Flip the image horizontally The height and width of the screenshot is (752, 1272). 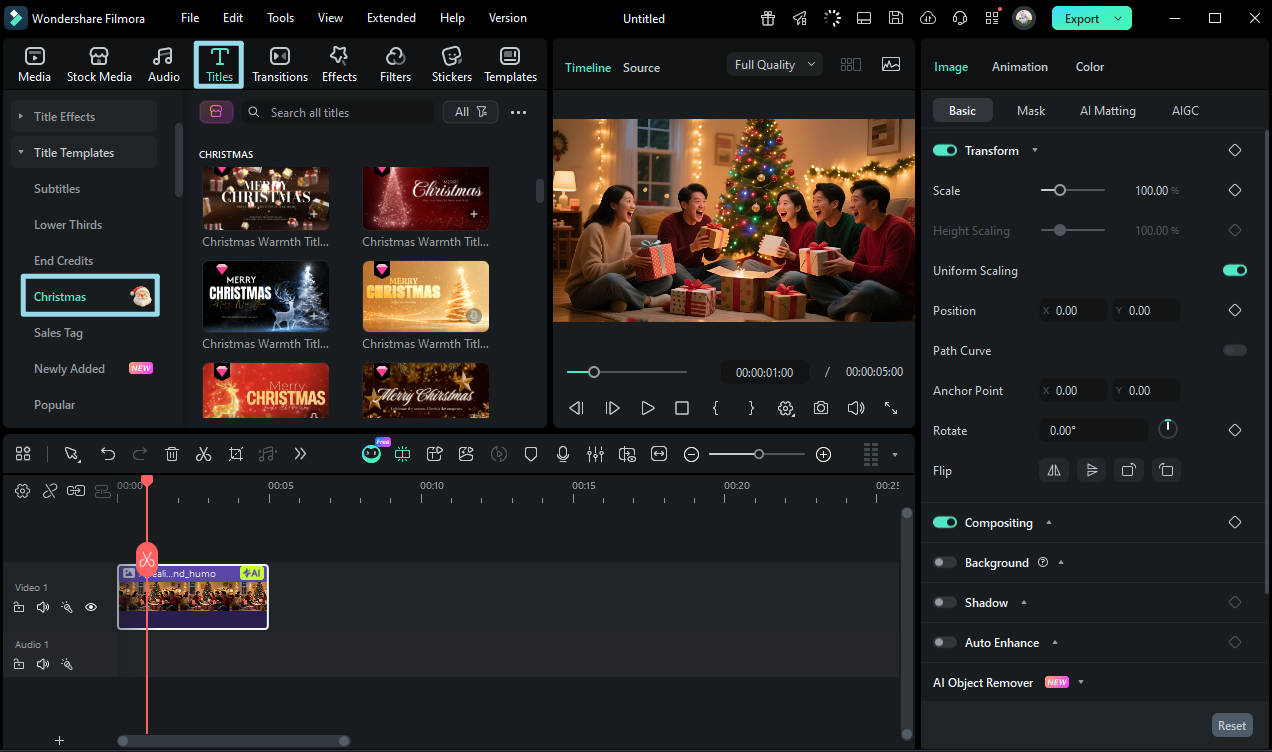[x=1054, y=470]
